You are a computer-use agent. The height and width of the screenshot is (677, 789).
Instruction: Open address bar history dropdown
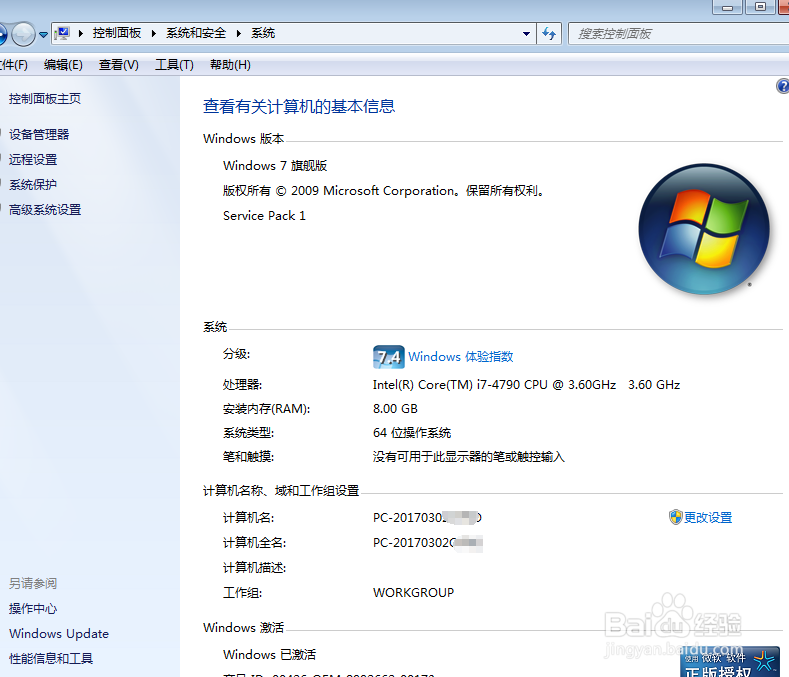click(526, 34)
